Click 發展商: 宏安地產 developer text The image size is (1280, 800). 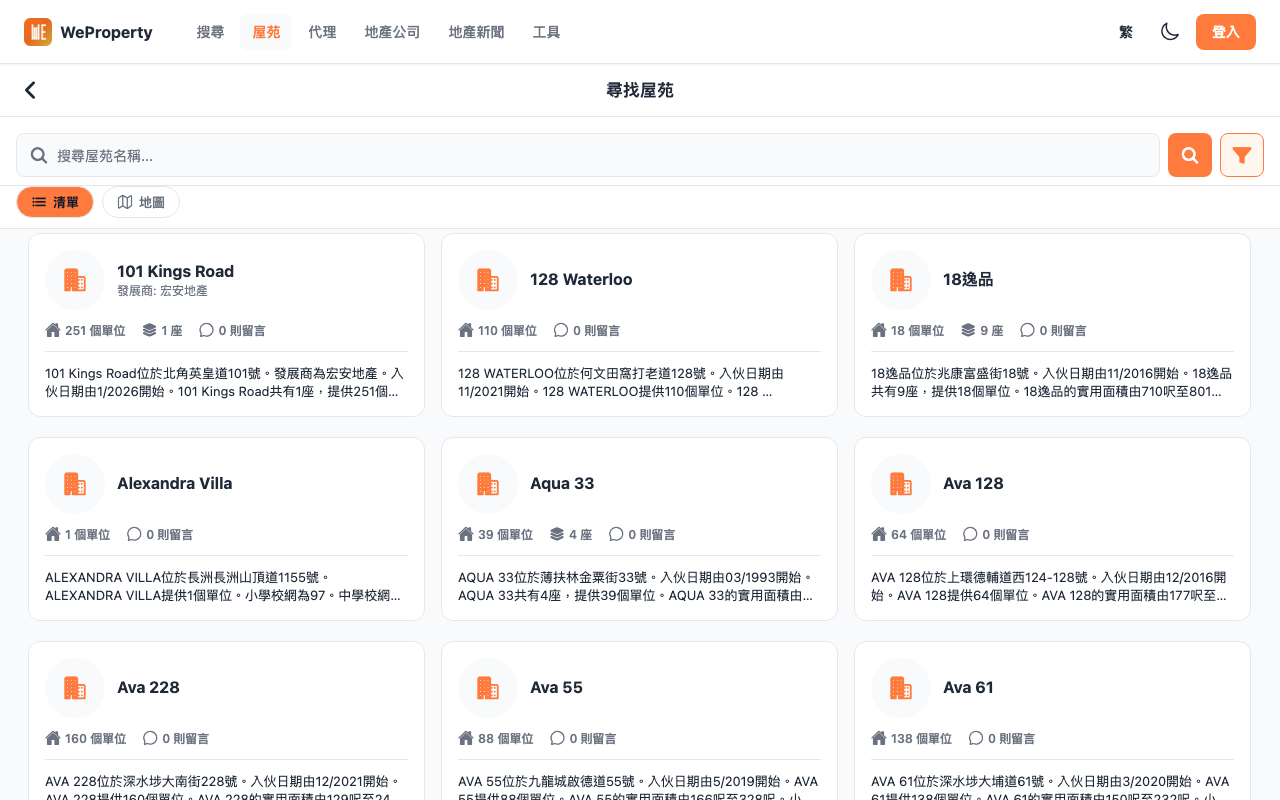tap(162, 291)
